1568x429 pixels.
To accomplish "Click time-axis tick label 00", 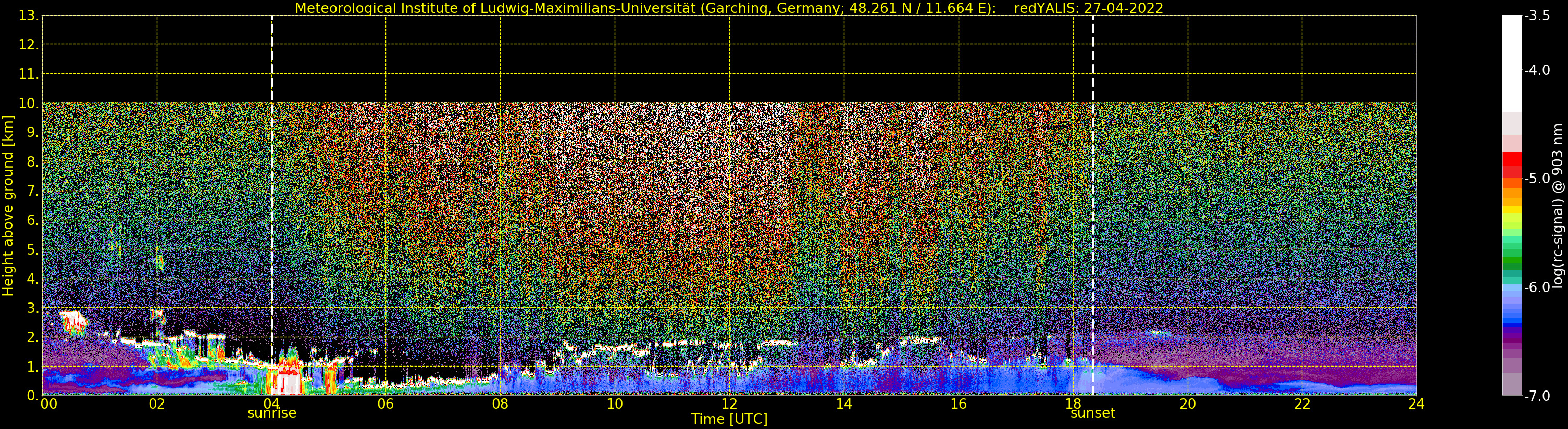I will coord(48,404).
